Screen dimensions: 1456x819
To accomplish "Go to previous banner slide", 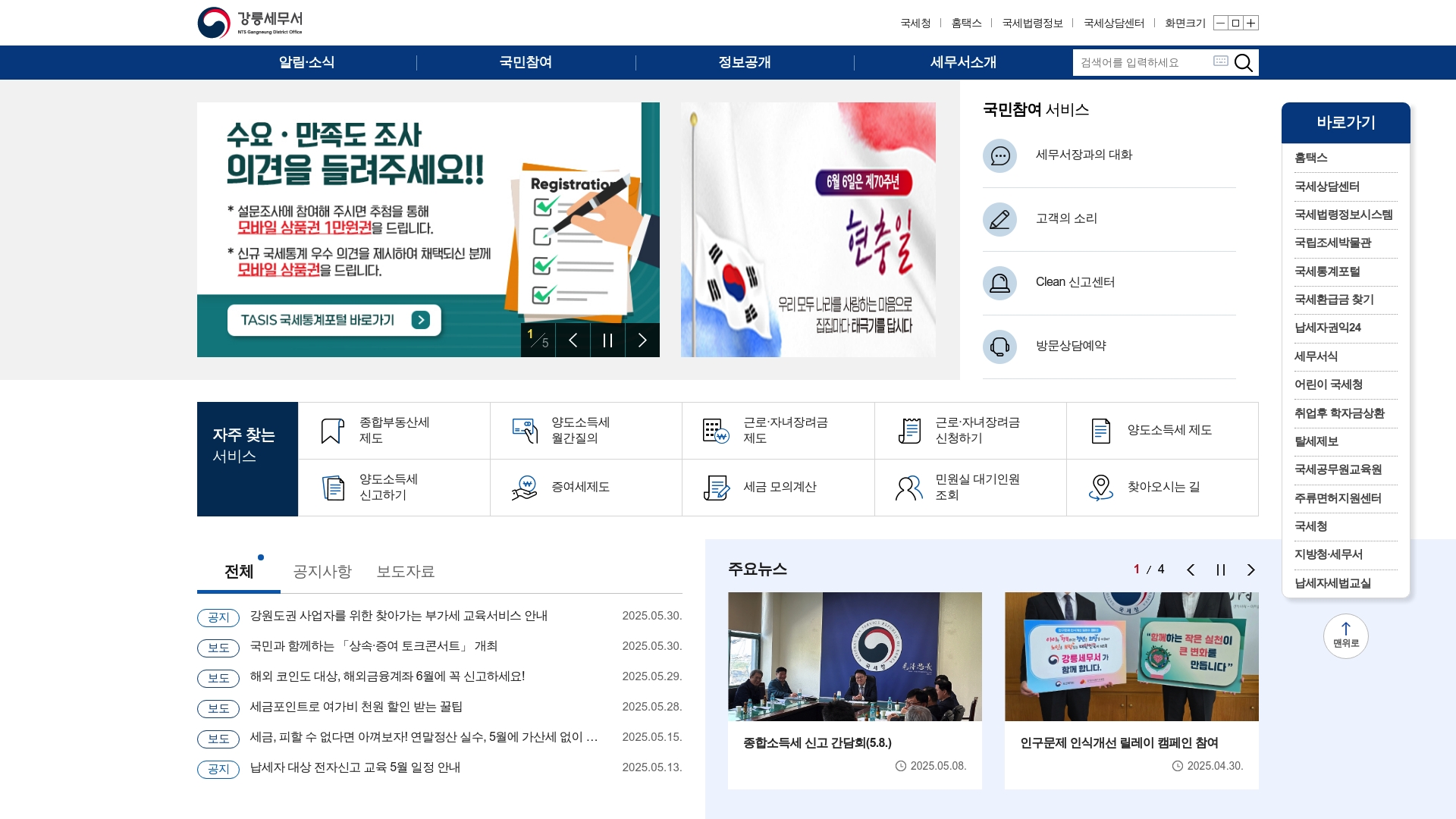I will coord(573,340).
